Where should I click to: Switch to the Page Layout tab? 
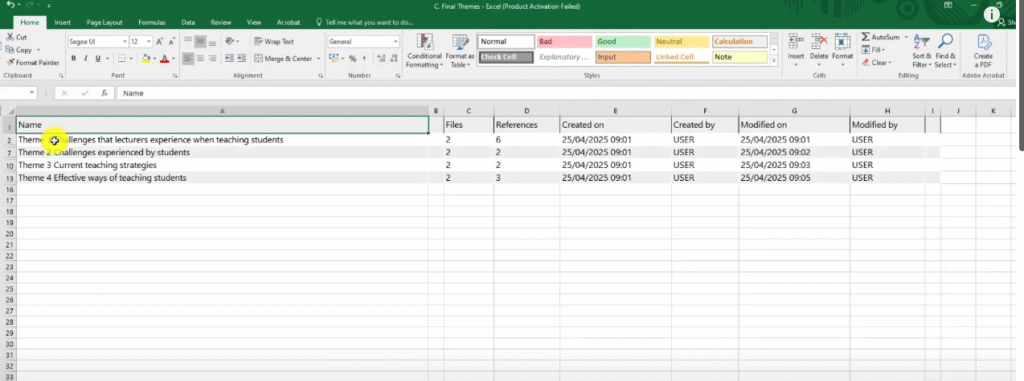click(x=104, y=22)
